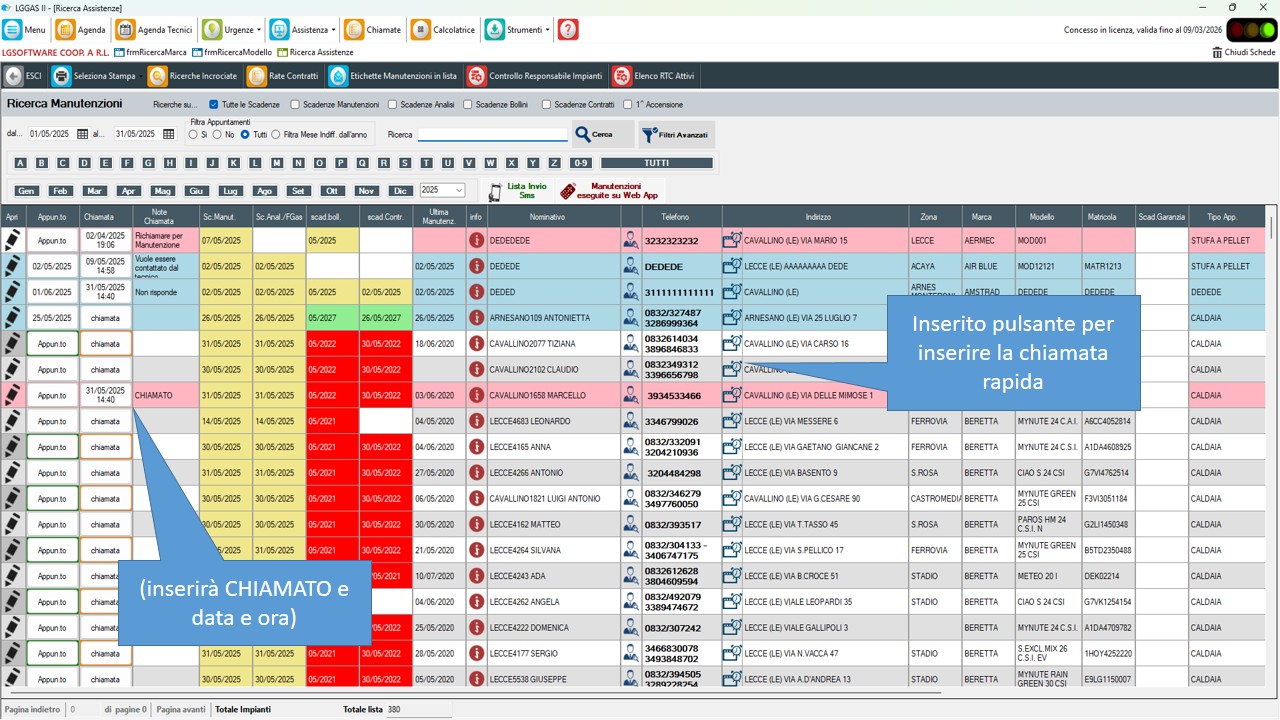Screen dimensions: 1280x720
Task: Click the info icon for CAVALLINO2077 TIZIANA
Action: coord(476,343)
